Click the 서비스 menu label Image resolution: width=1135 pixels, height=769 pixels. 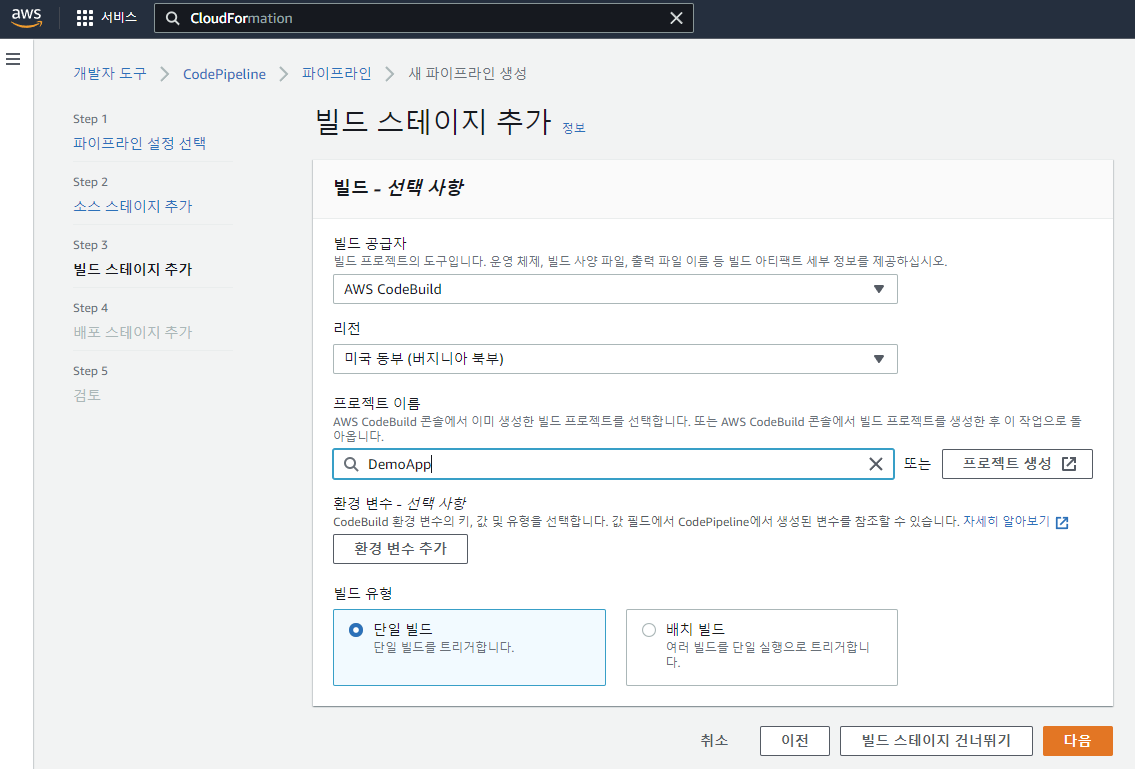point(119,17)
